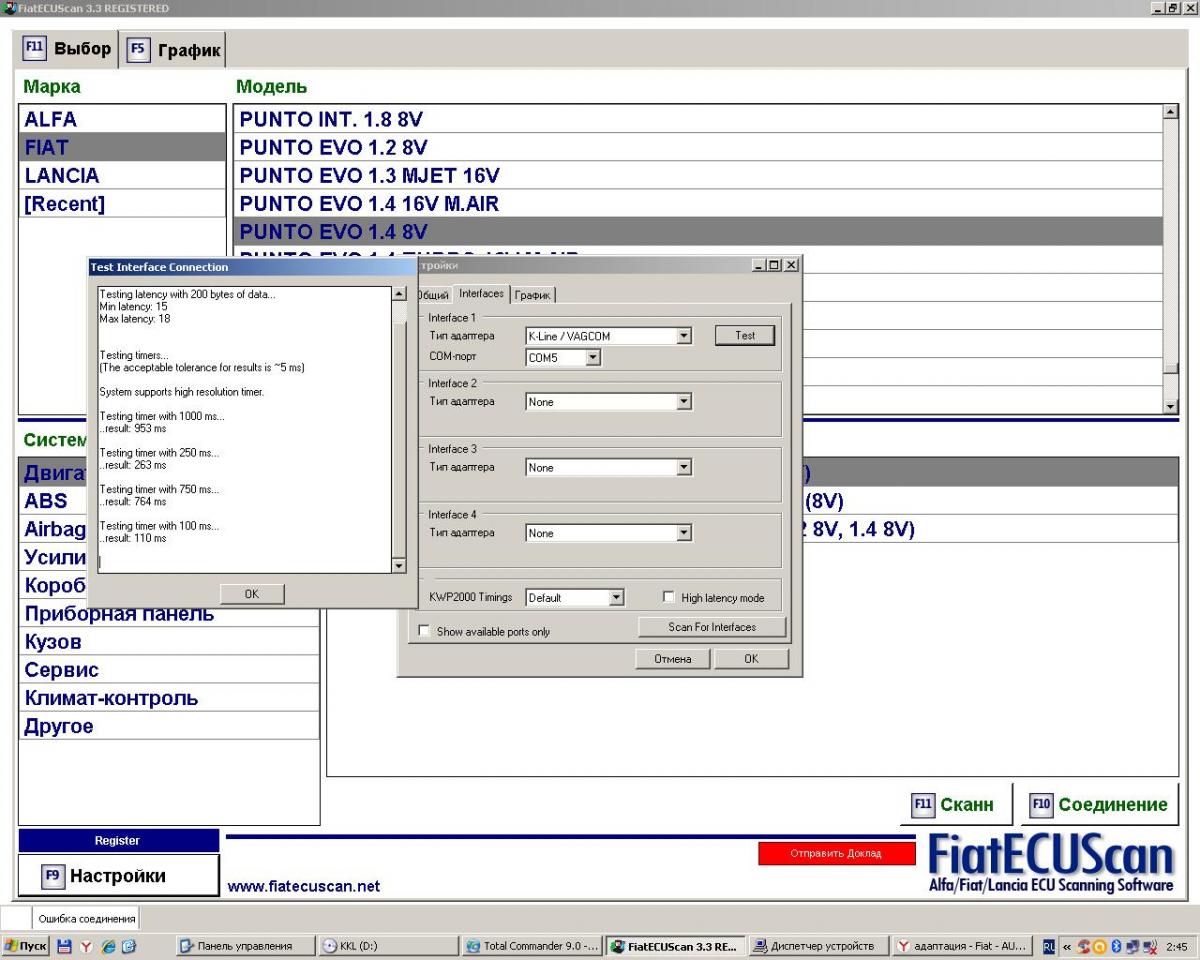Viewport: 1200px width, 960px height.
Task: Click the Internet Explorer quick launch icon
Action: (x=107, y=946)
